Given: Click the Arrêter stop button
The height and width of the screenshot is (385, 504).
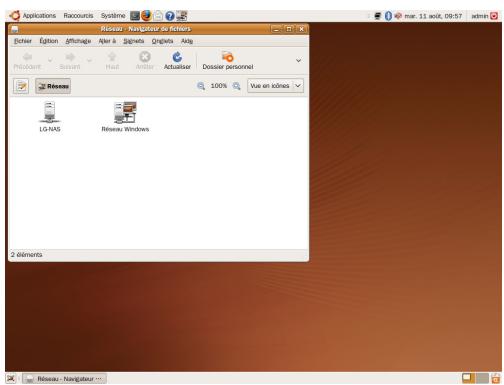Looking at the screenshot, I should (x=145, y=60).
